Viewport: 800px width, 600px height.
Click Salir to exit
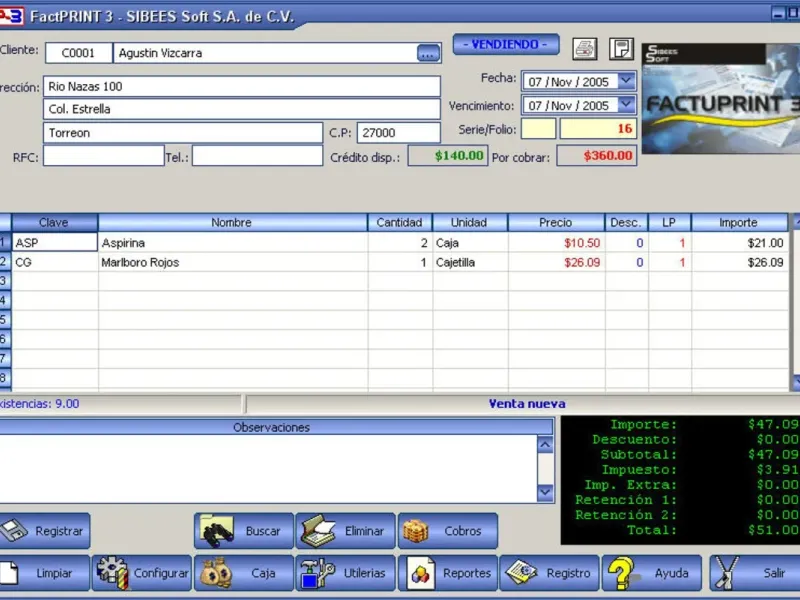[755, 573]
